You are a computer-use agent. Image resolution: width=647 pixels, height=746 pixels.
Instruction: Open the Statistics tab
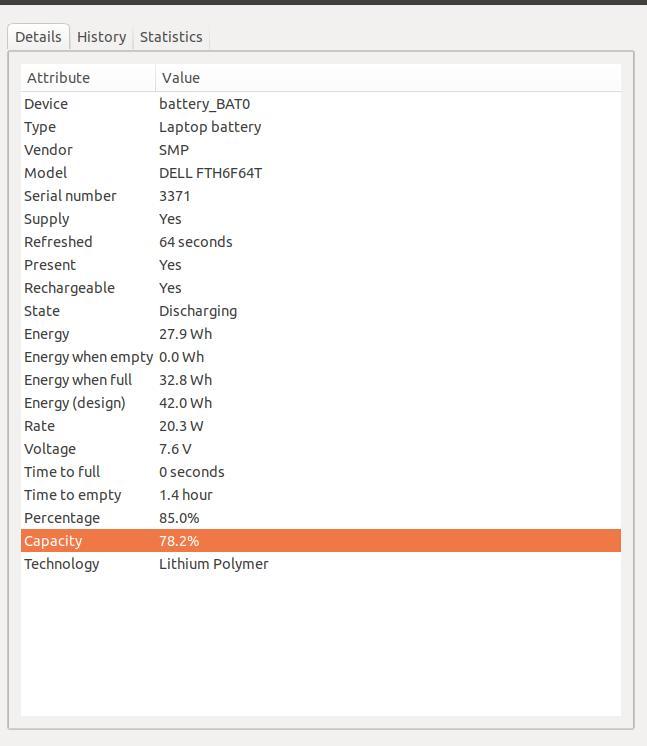(171, 37)
